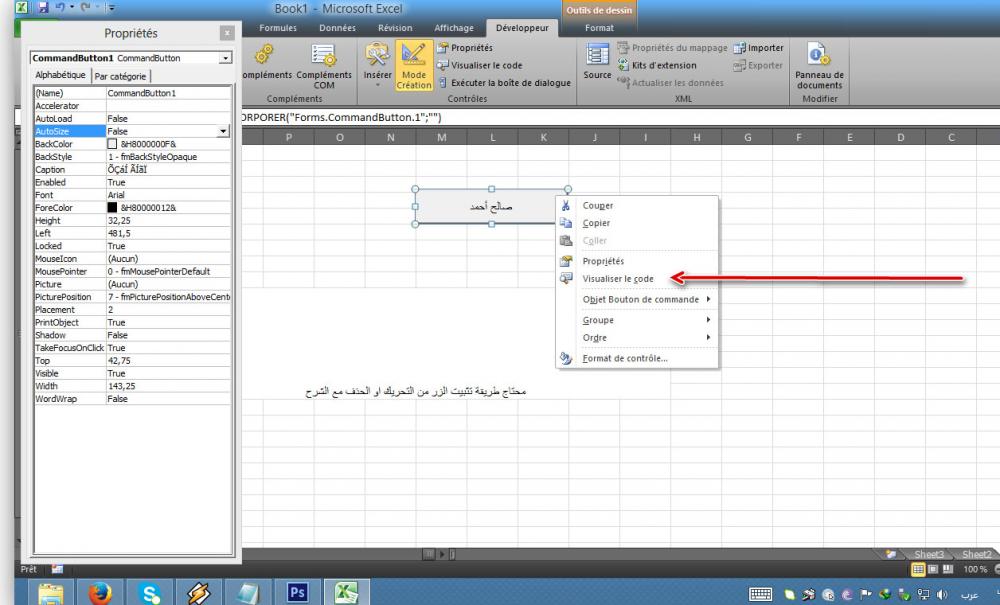The height and width of the screenshot is (605, 1000).
Task: Click the Page Break Preview icon in status bar
Action: tap(948, 569)
